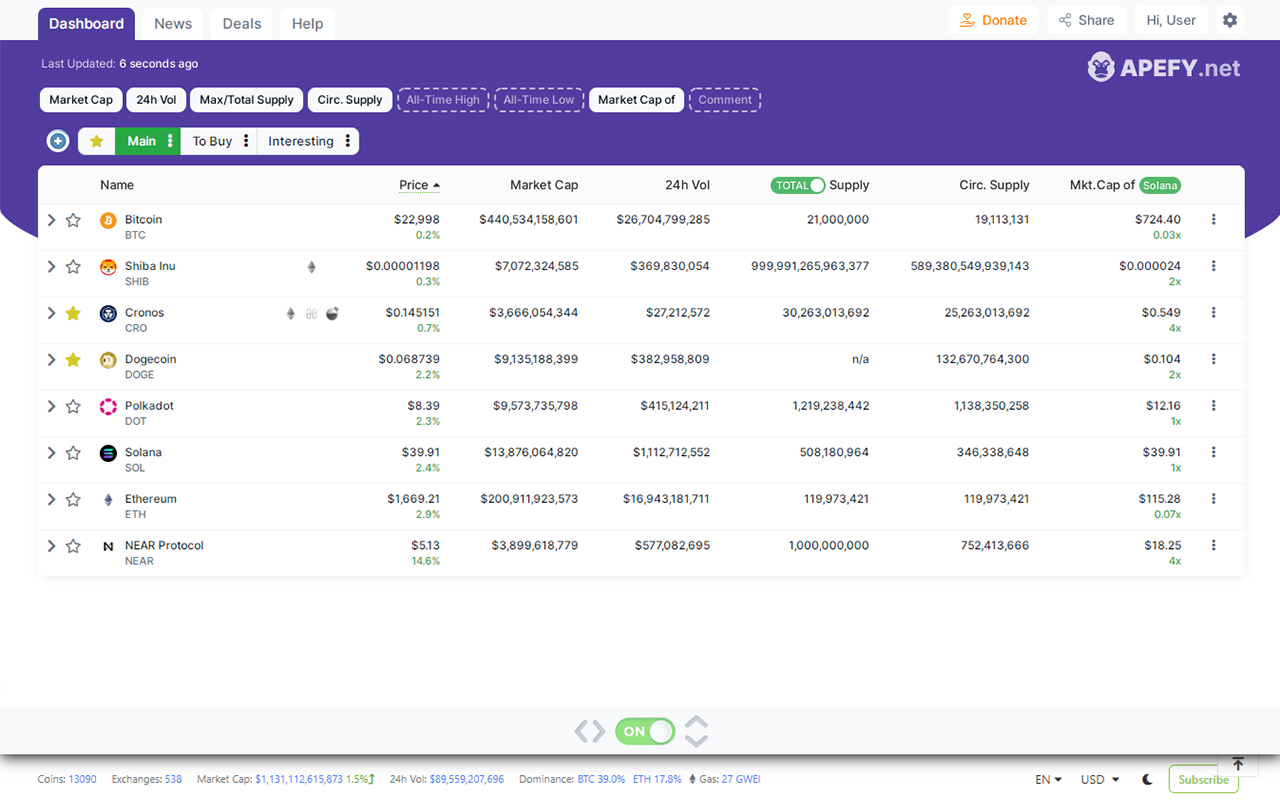The height and width of the screenshot is (800, 1280).
Task: Expand the NEAR Protocol row details
Action: tap(51, 545)
